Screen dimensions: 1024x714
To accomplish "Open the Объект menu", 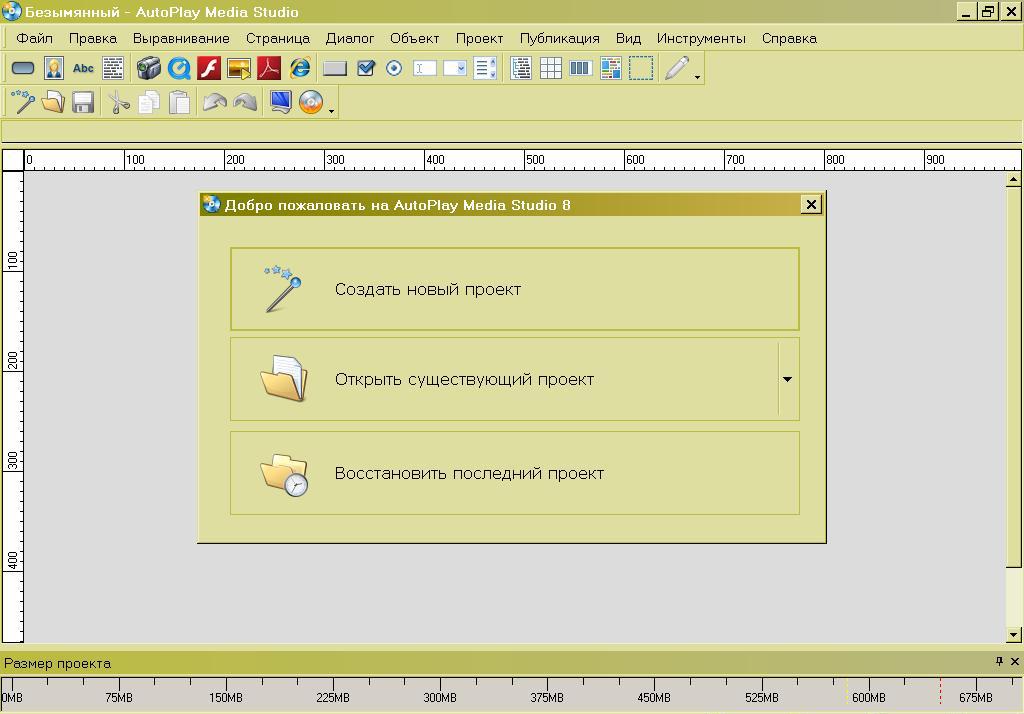I will (414, 39).
